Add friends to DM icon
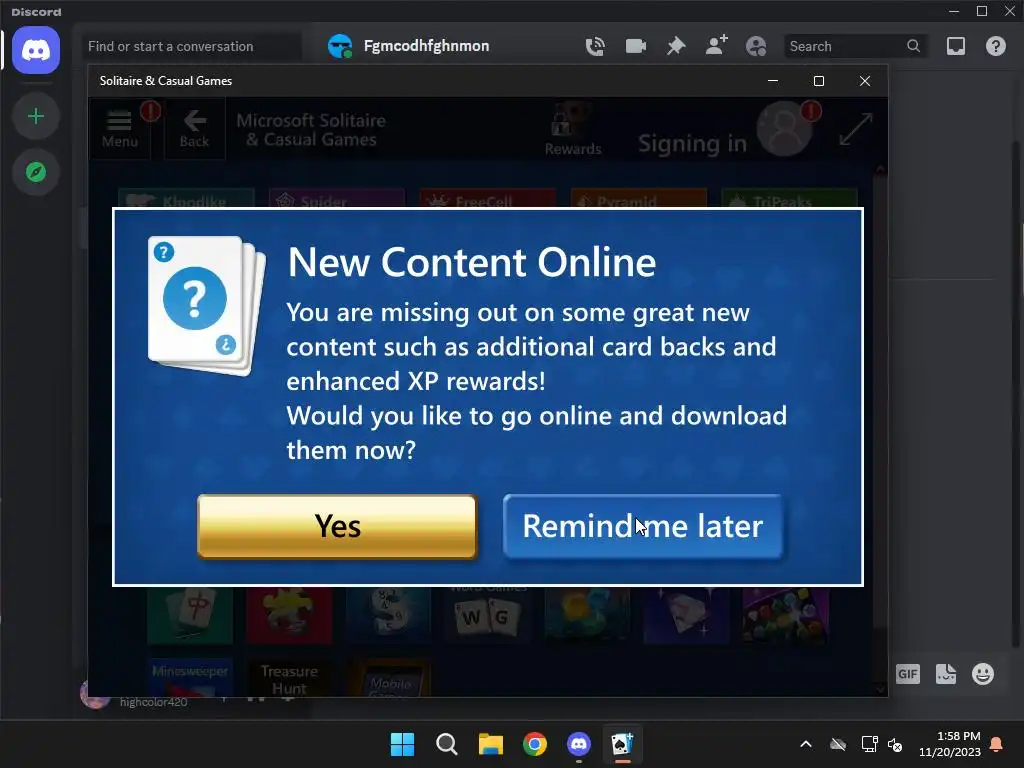This screenshot has height=768, width=1024. point(716,46)
